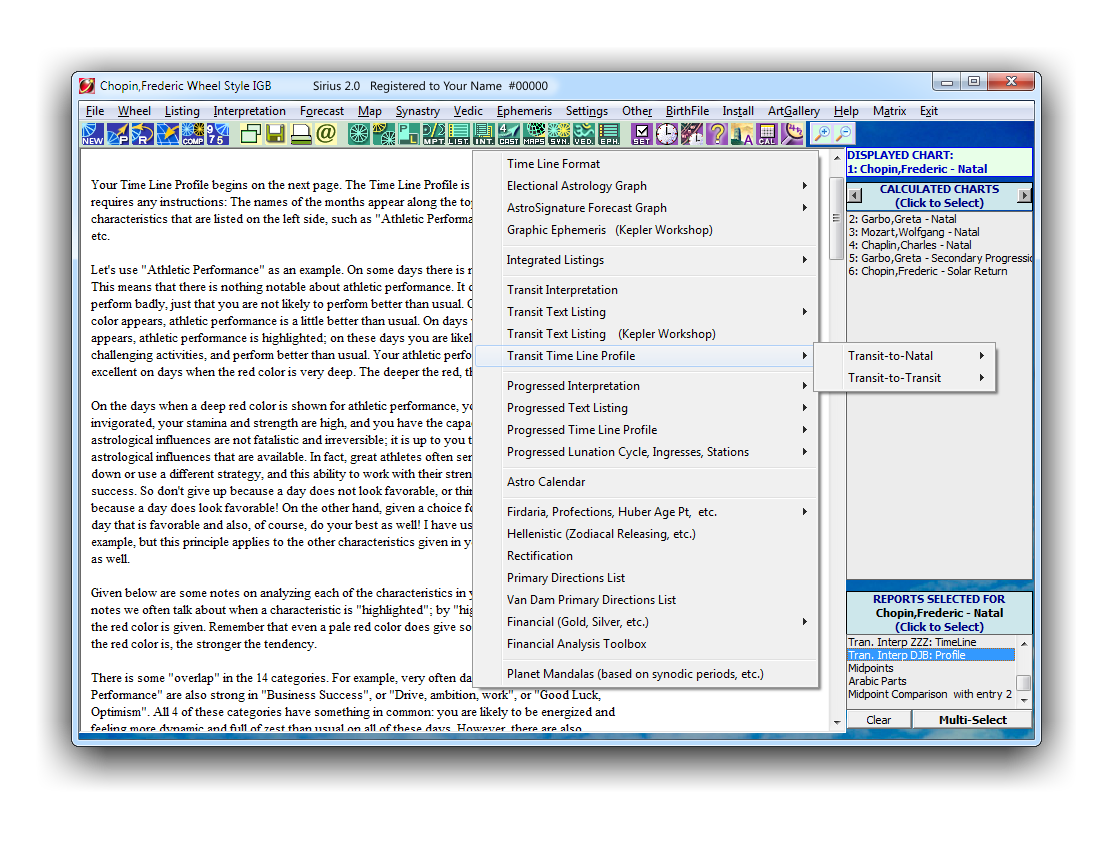The height and width of the screenshot is (856, 1112).
Task: Expand the Transit-to-Transit submenu
Action: click(x=904, y=377)
